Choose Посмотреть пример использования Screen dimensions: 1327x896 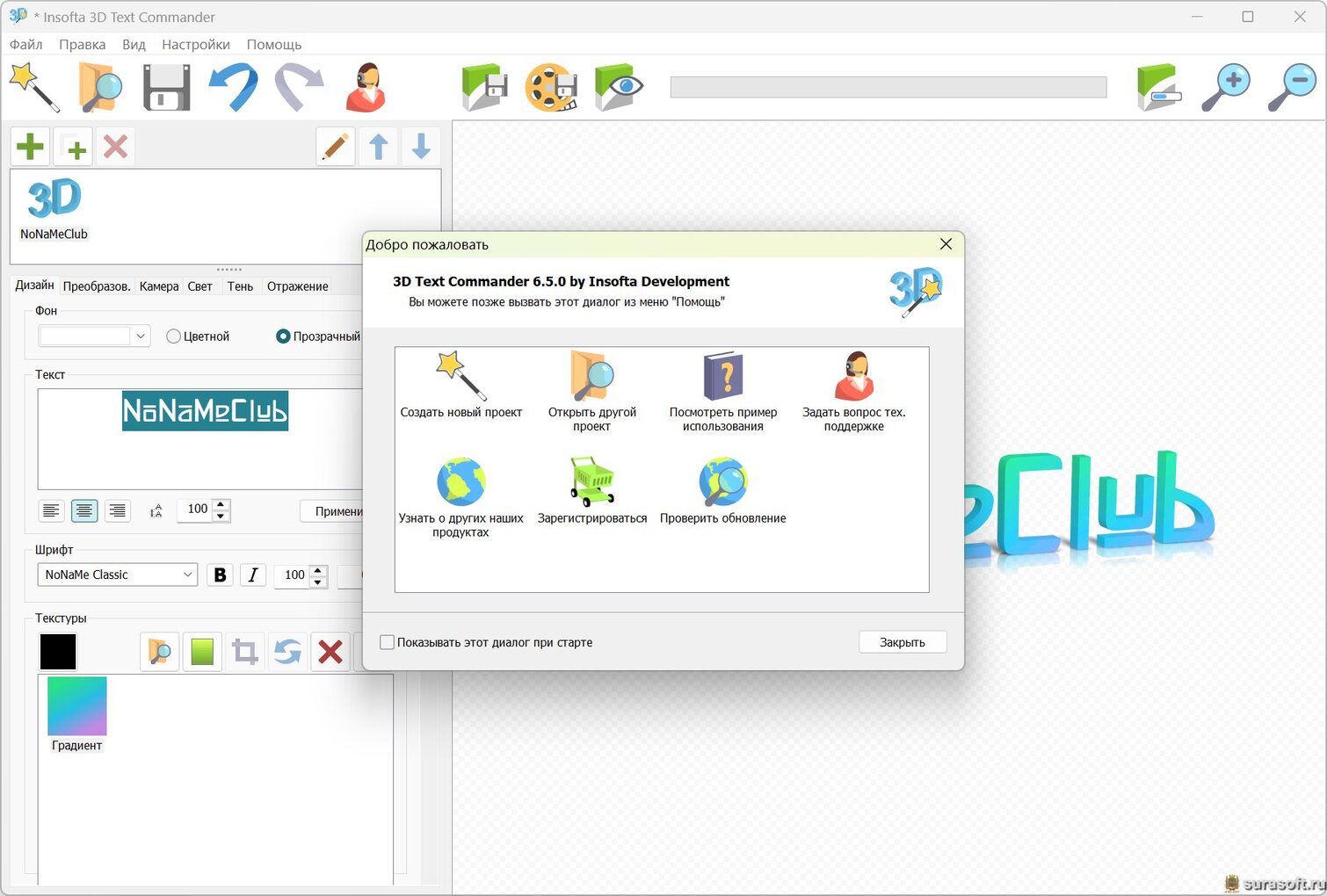click(x=723, y=392)
